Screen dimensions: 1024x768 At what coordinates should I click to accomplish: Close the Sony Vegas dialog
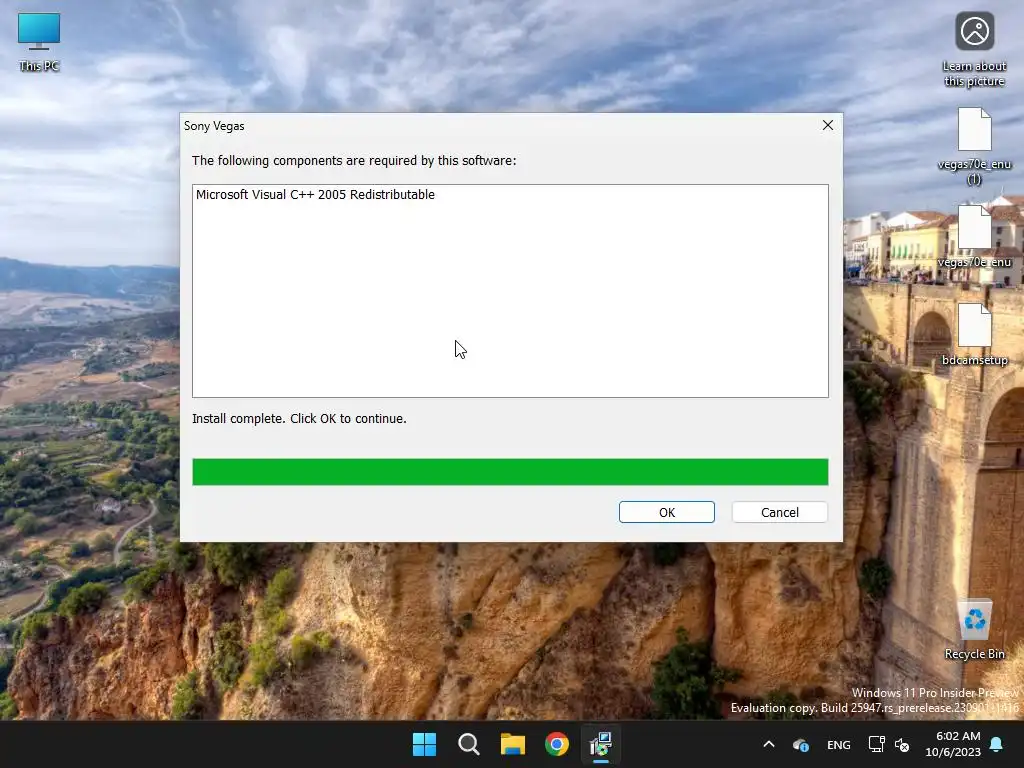point(827,125)
